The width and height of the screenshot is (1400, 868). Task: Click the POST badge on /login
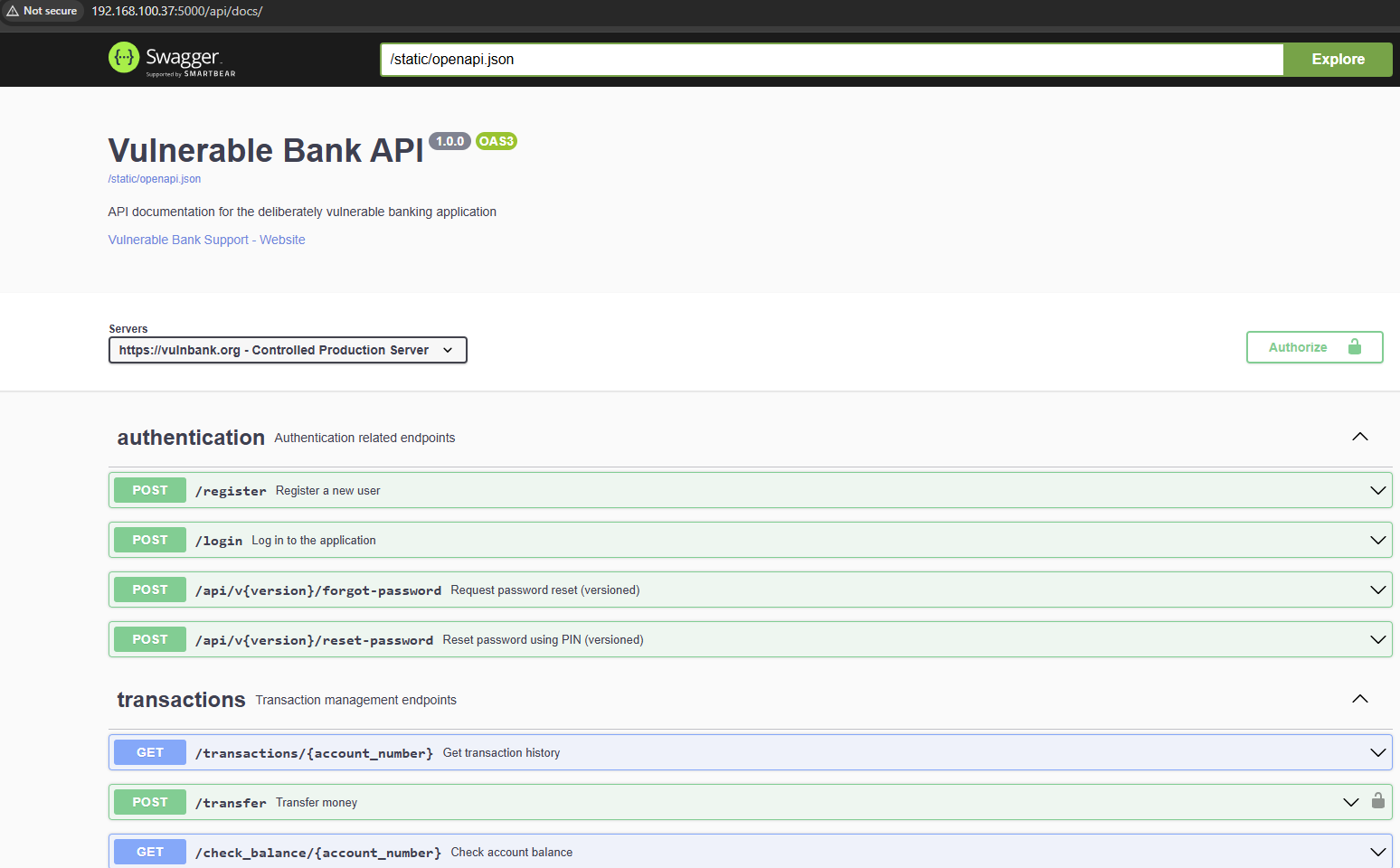tap(150, 540)
